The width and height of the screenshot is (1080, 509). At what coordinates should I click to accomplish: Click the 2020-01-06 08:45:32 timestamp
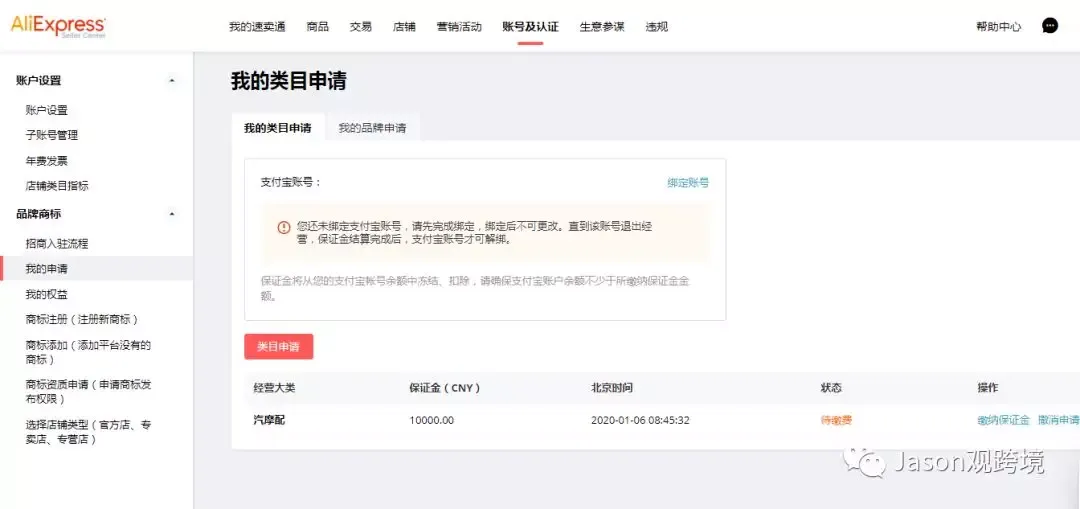[x=641, y=420]
